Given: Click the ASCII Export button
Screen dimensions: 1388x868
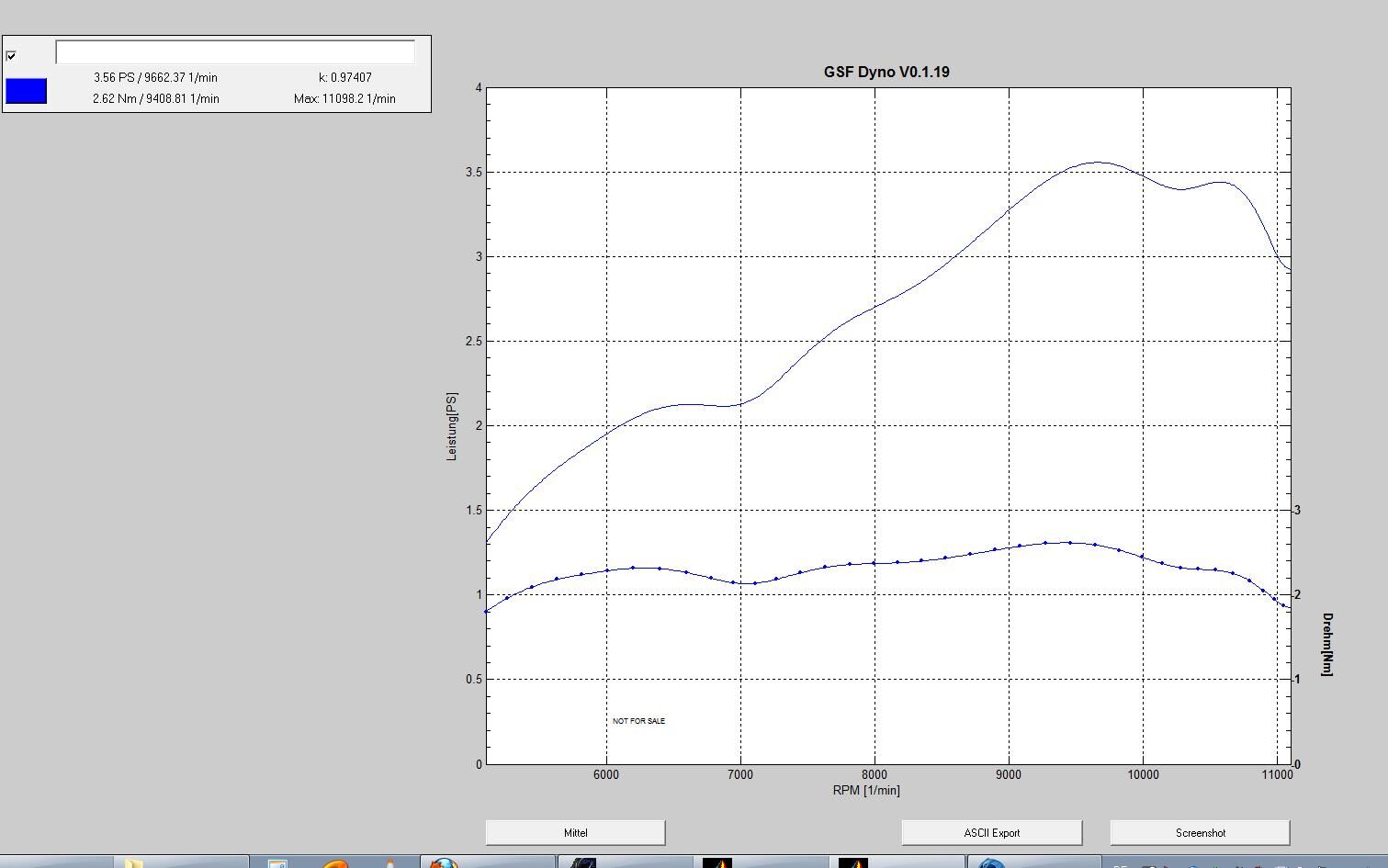Looking at the screenshot, I should click(x=991, y=833).
